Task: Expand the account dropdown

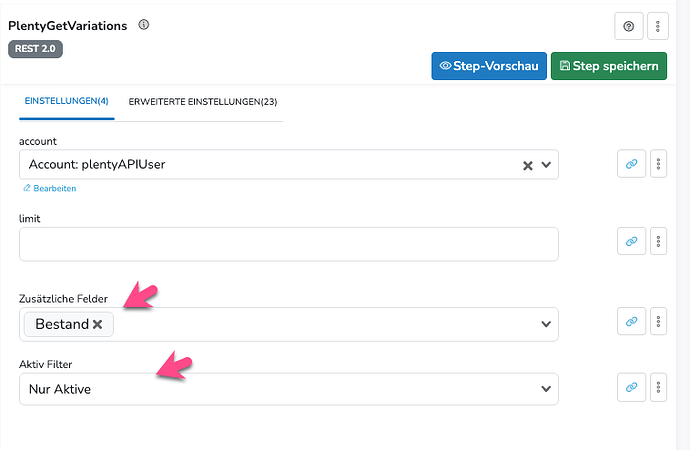Action: 546,165
